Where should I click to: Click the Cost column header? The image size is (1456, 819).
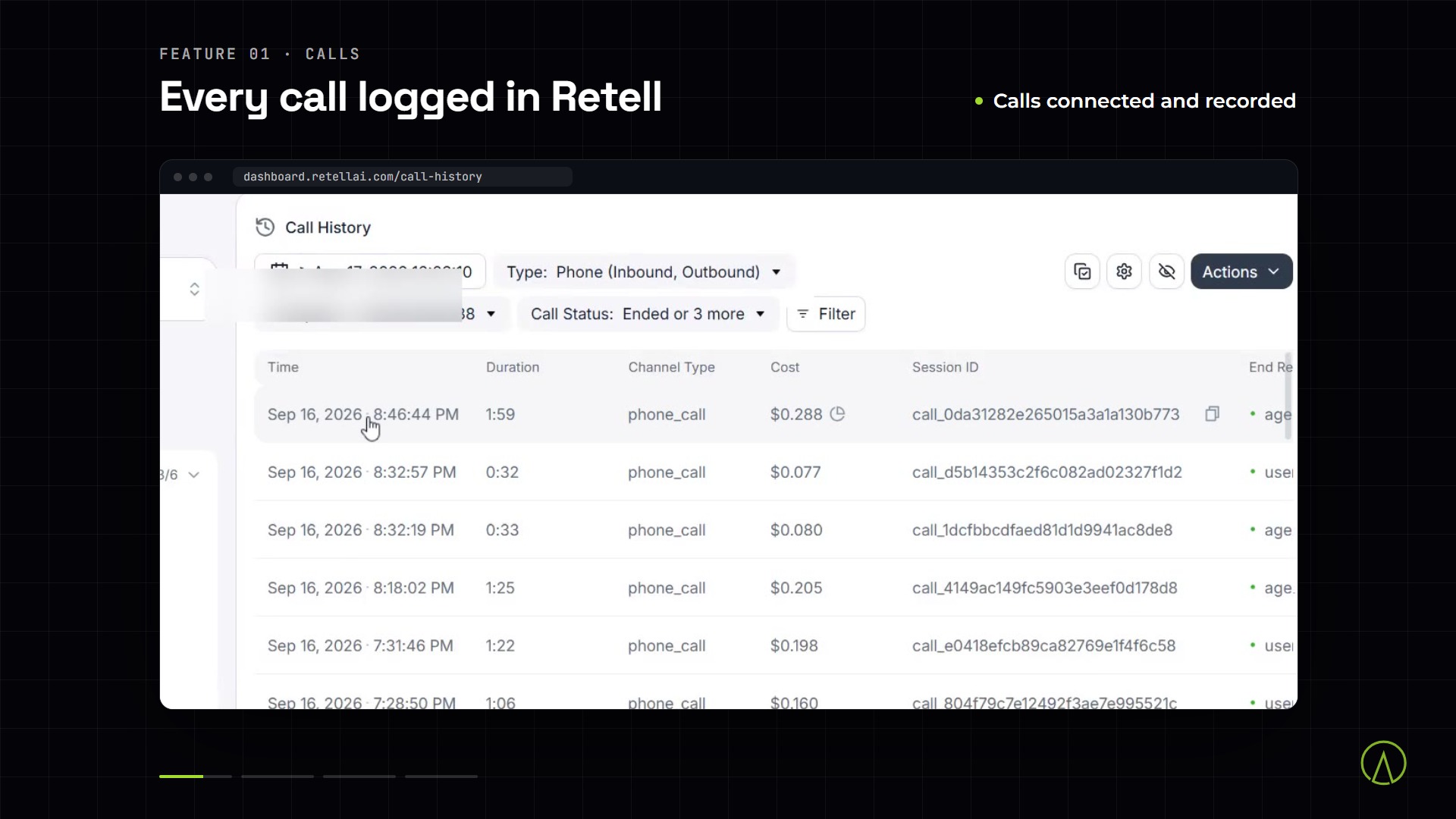[785, 367]
